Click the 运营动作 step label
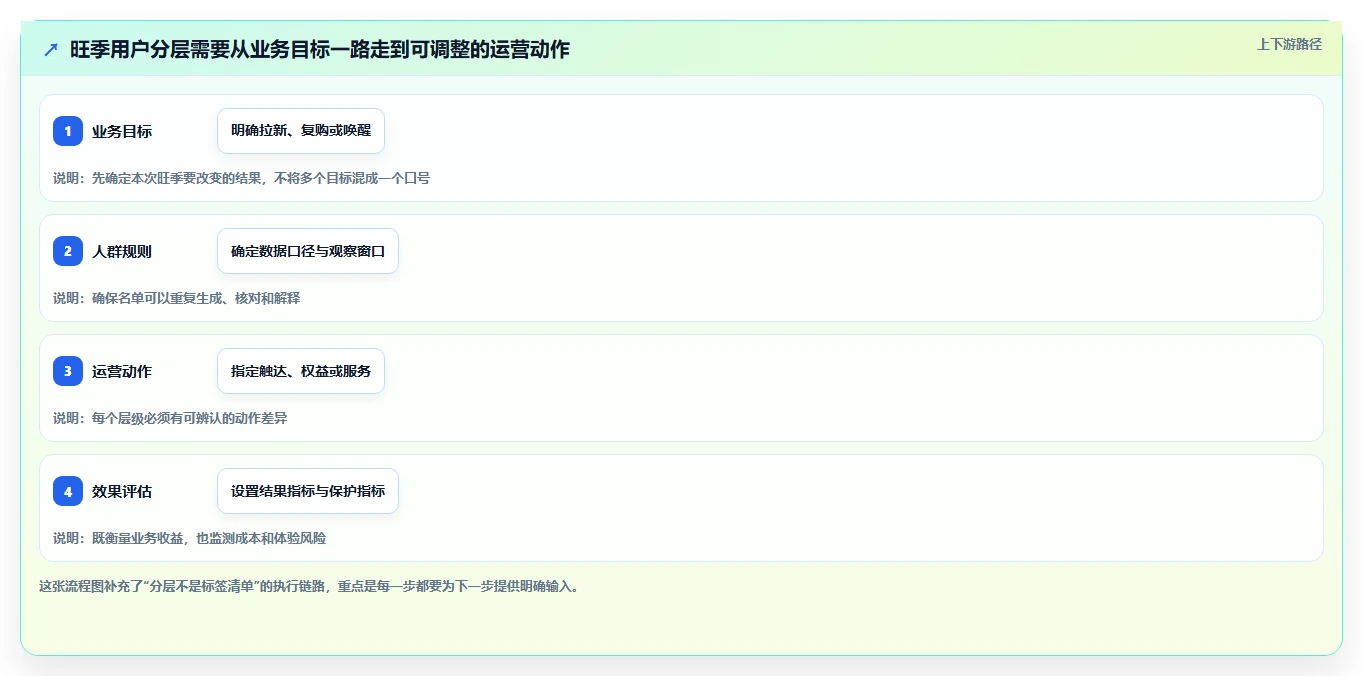 (x=122, y=371)
